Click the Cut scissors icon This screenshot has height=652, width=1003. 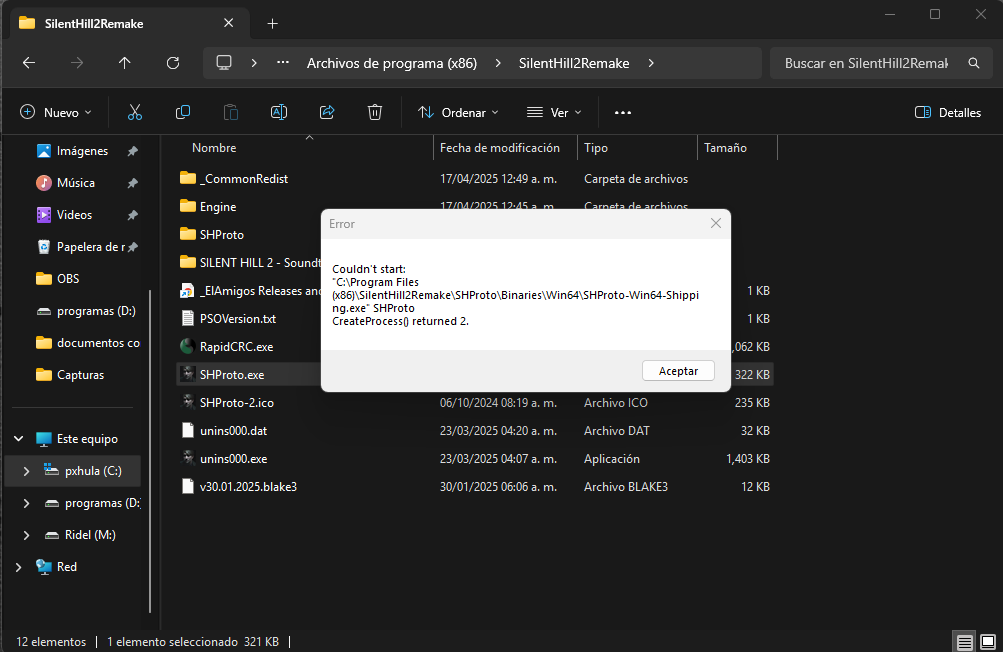(134, 113)
